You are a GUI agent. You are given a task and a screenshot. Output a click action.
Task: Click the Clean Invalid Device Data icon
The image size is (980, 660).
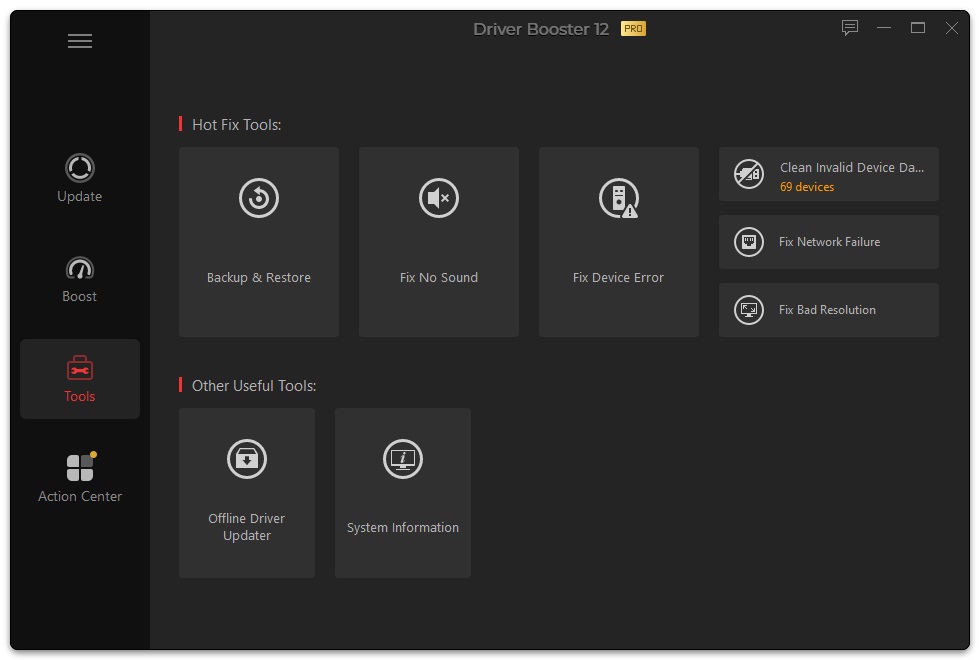click(x=749, y=174)
